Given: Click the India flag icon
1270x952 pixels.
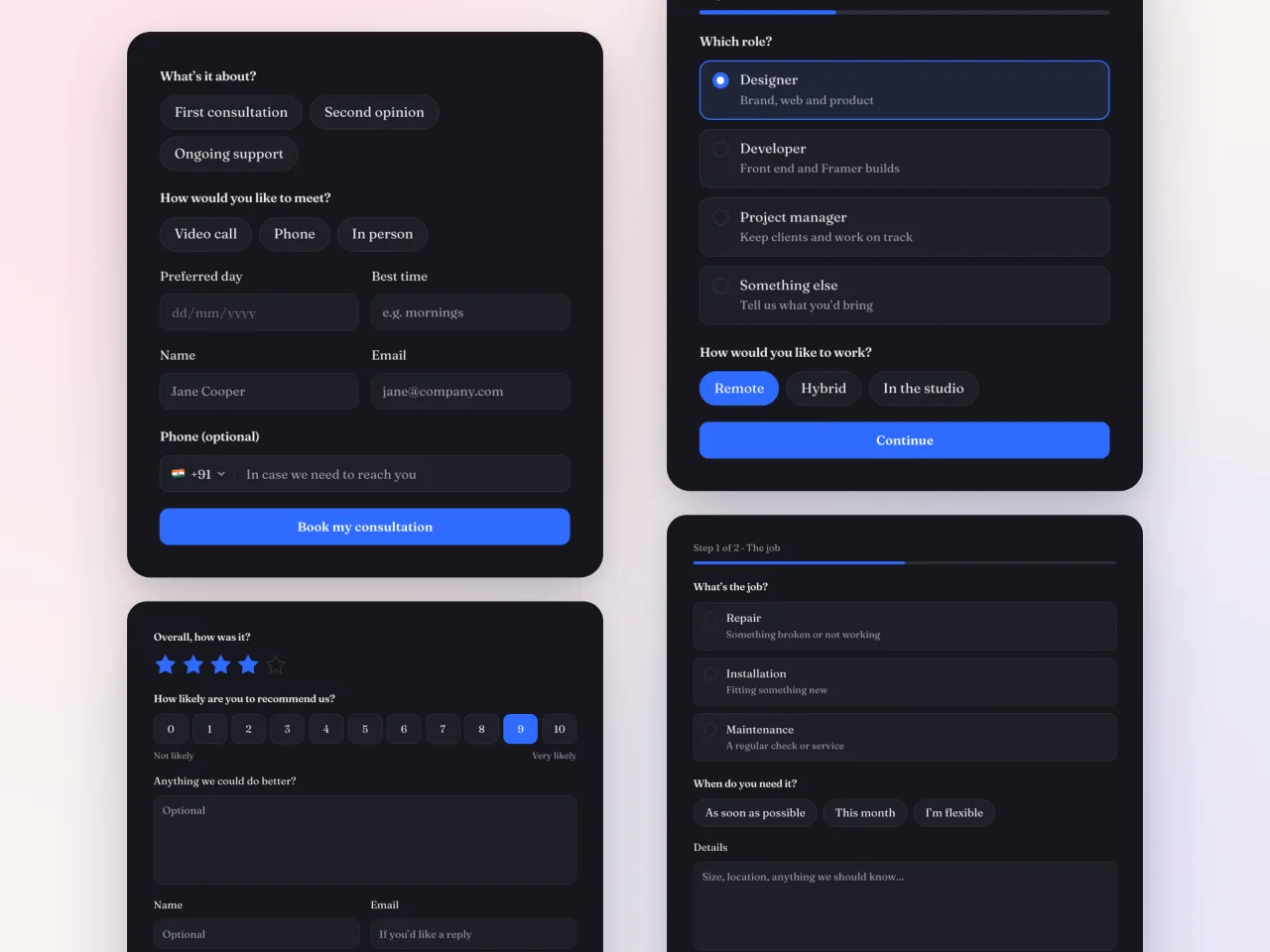Looking at the screenshot, I should click(x=179, y=474).
